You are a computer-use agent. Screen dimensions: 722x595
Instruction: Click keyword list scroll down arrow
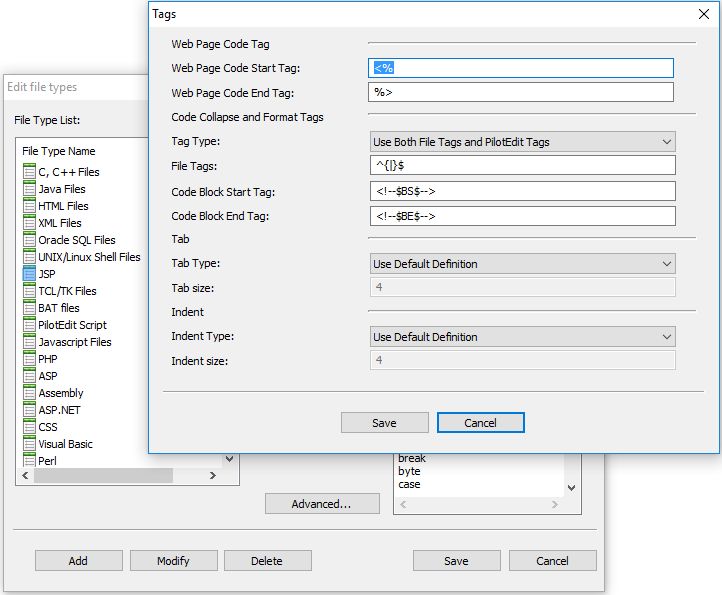[x=571, y=488]
